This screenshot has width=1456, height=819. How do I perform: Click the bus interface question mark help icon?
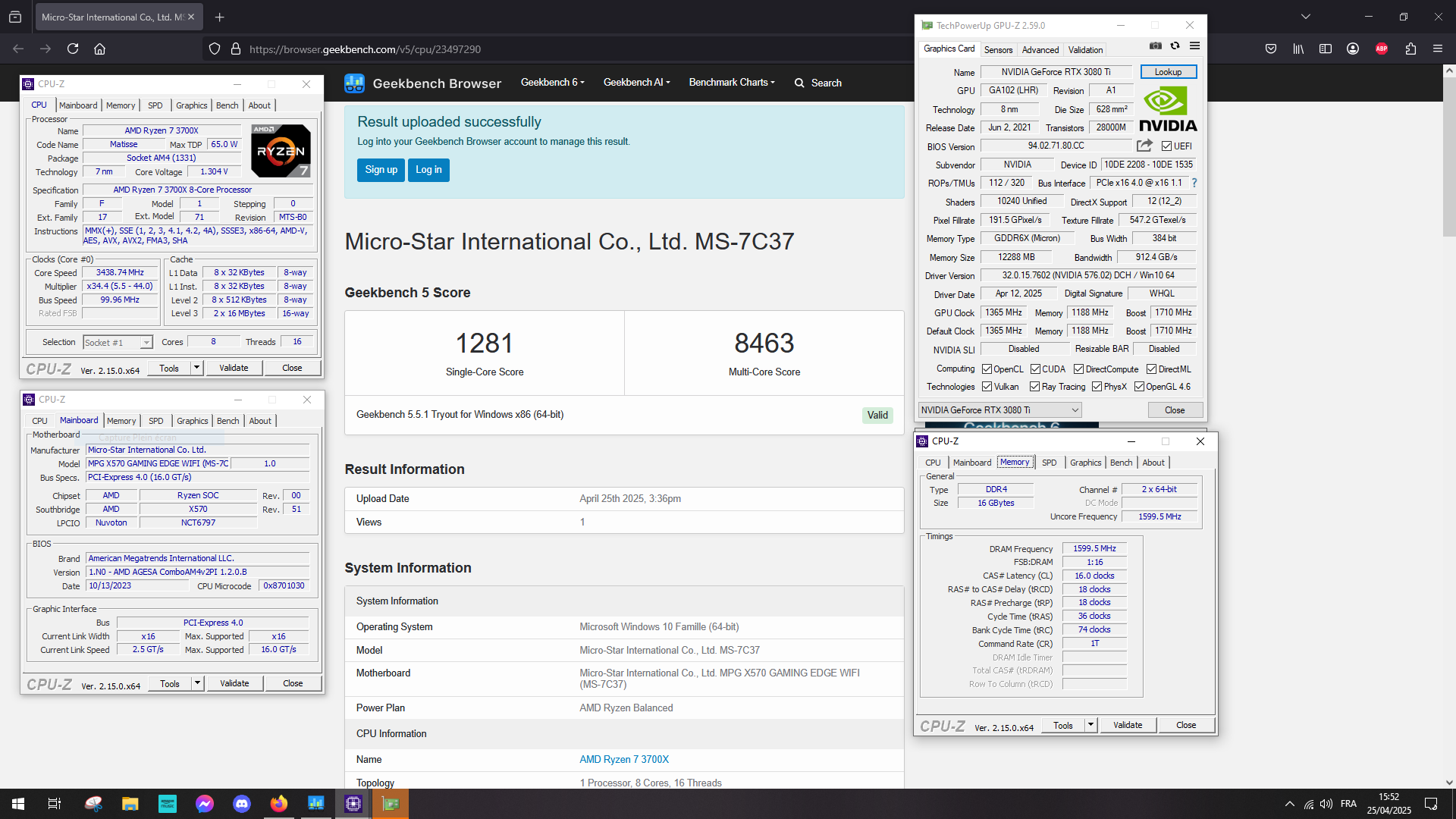click(1194, 183)
